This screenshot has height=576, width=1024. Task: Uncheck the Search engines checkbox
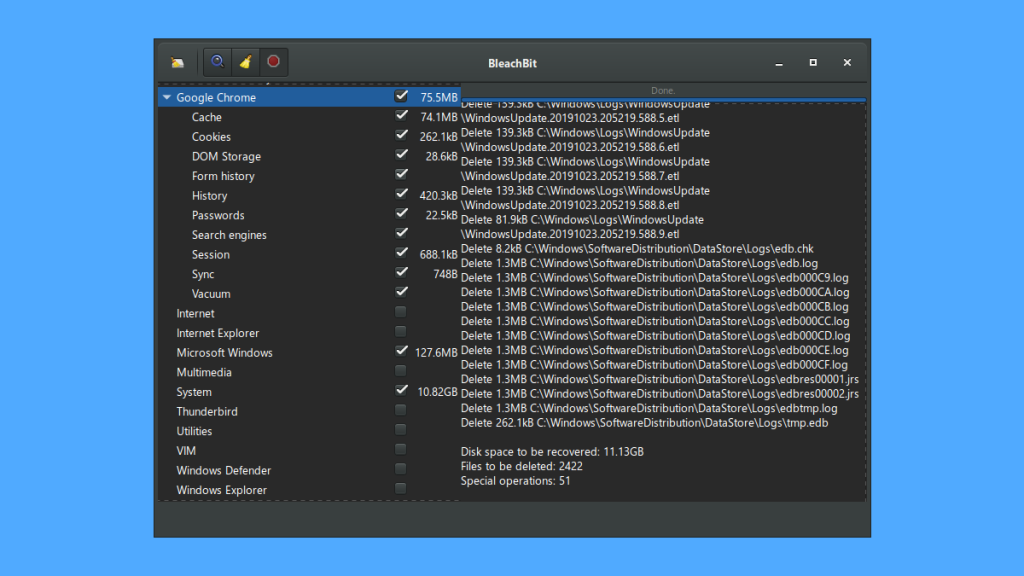pos(401,234)
